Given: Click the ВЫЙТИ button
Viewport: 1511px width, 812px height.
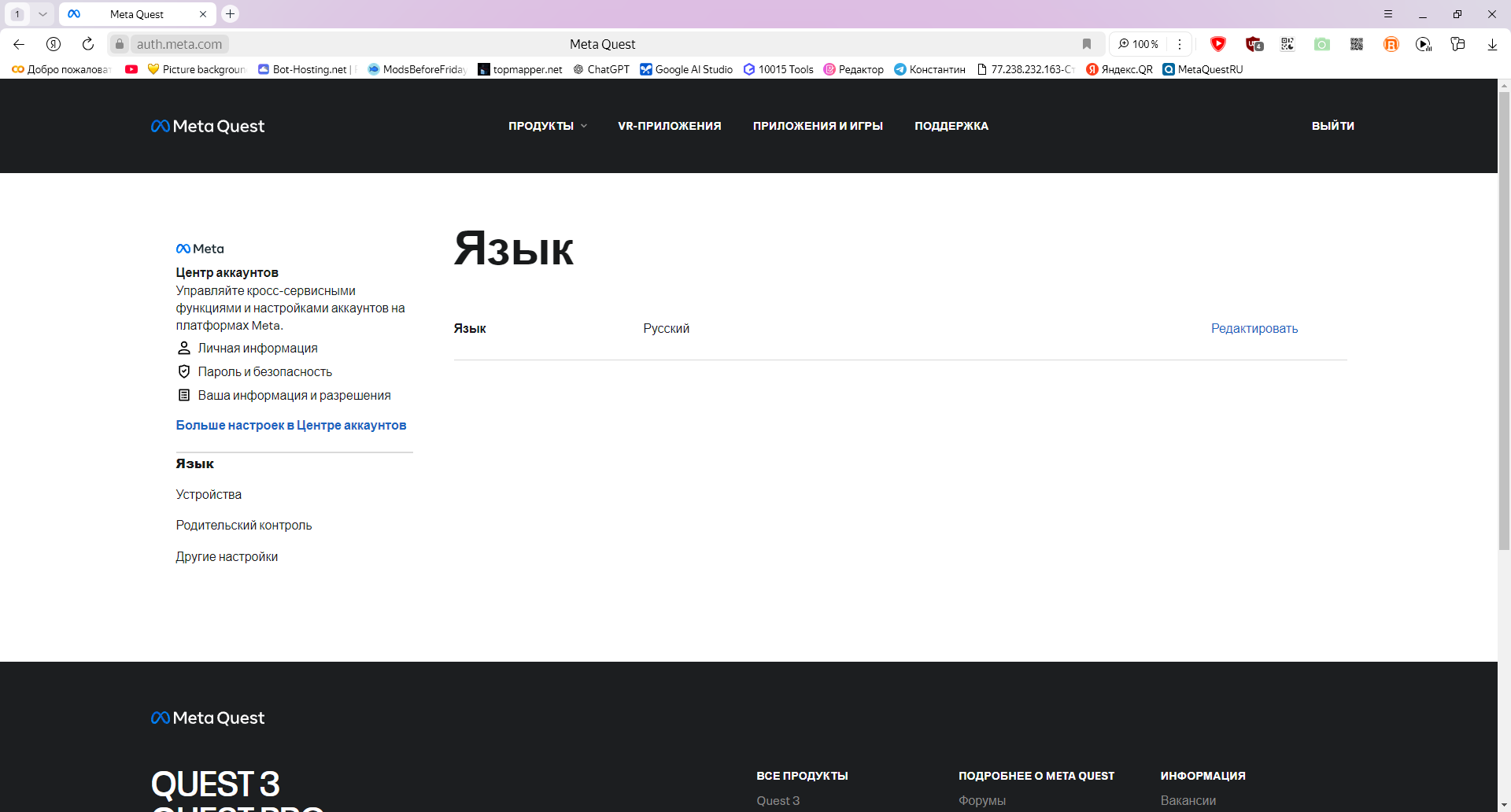Looking at the screenshot, I should click(1332, 126).
